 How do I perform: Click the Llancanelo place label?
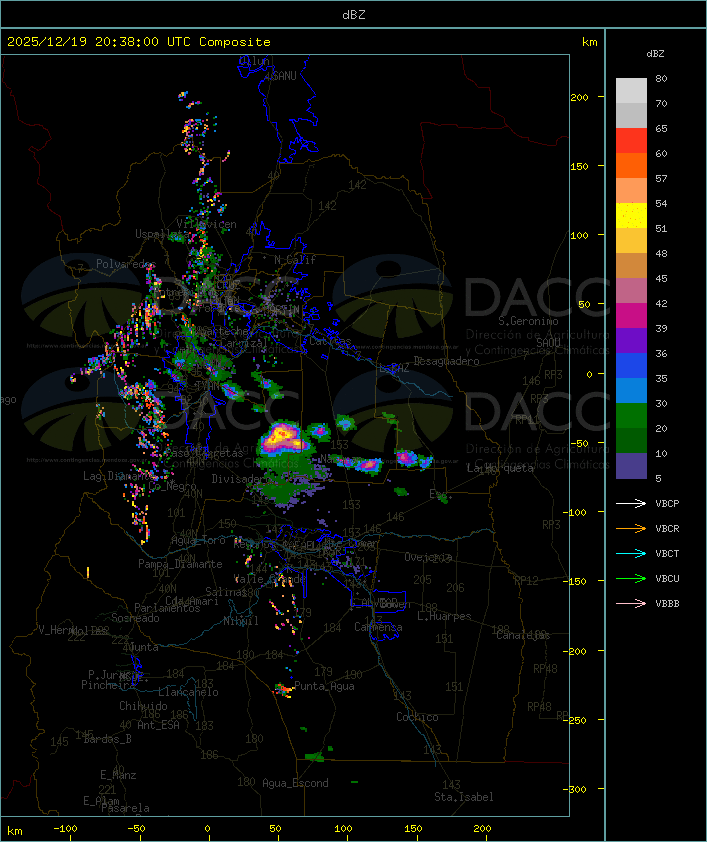pos(188,692)
